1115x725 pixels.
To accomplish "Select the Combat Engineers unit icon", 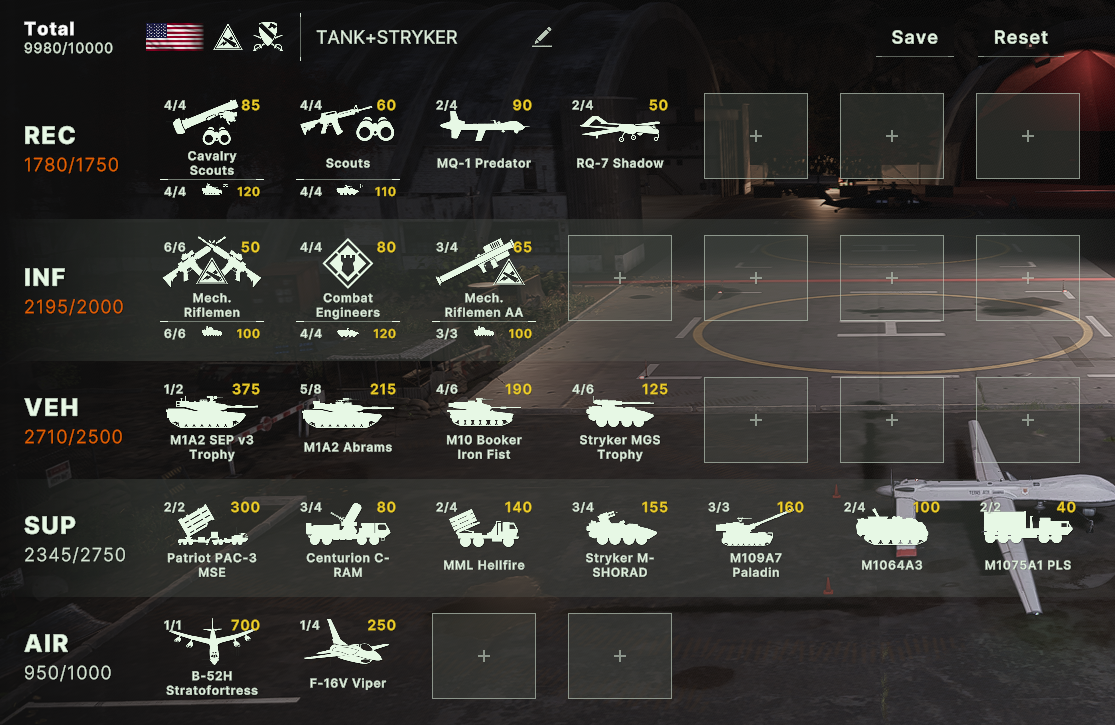I will click(x=347, y=263).
